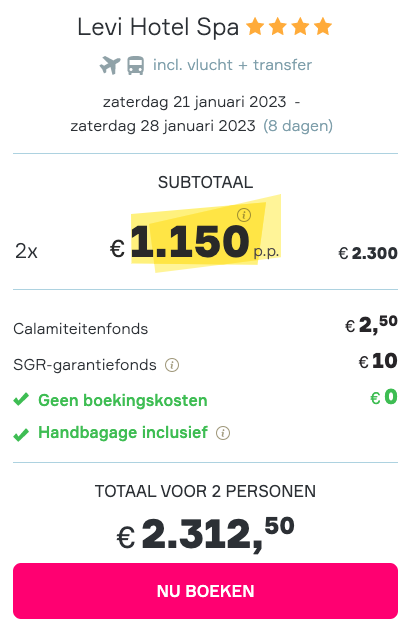This screenshot has height=633, width=407.
Task: Click the hotel star rating
Action: (289, 27)
